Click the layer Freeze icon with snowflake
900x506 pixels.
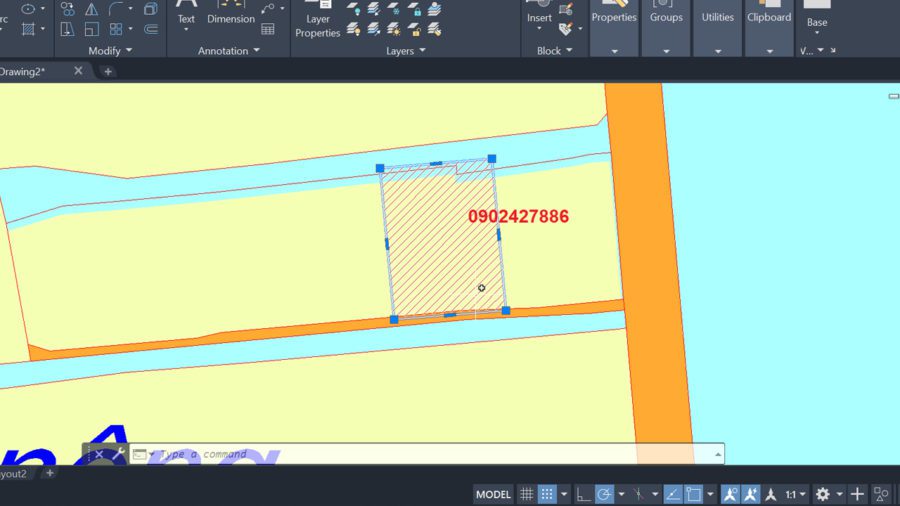click(x=394, y=9)
